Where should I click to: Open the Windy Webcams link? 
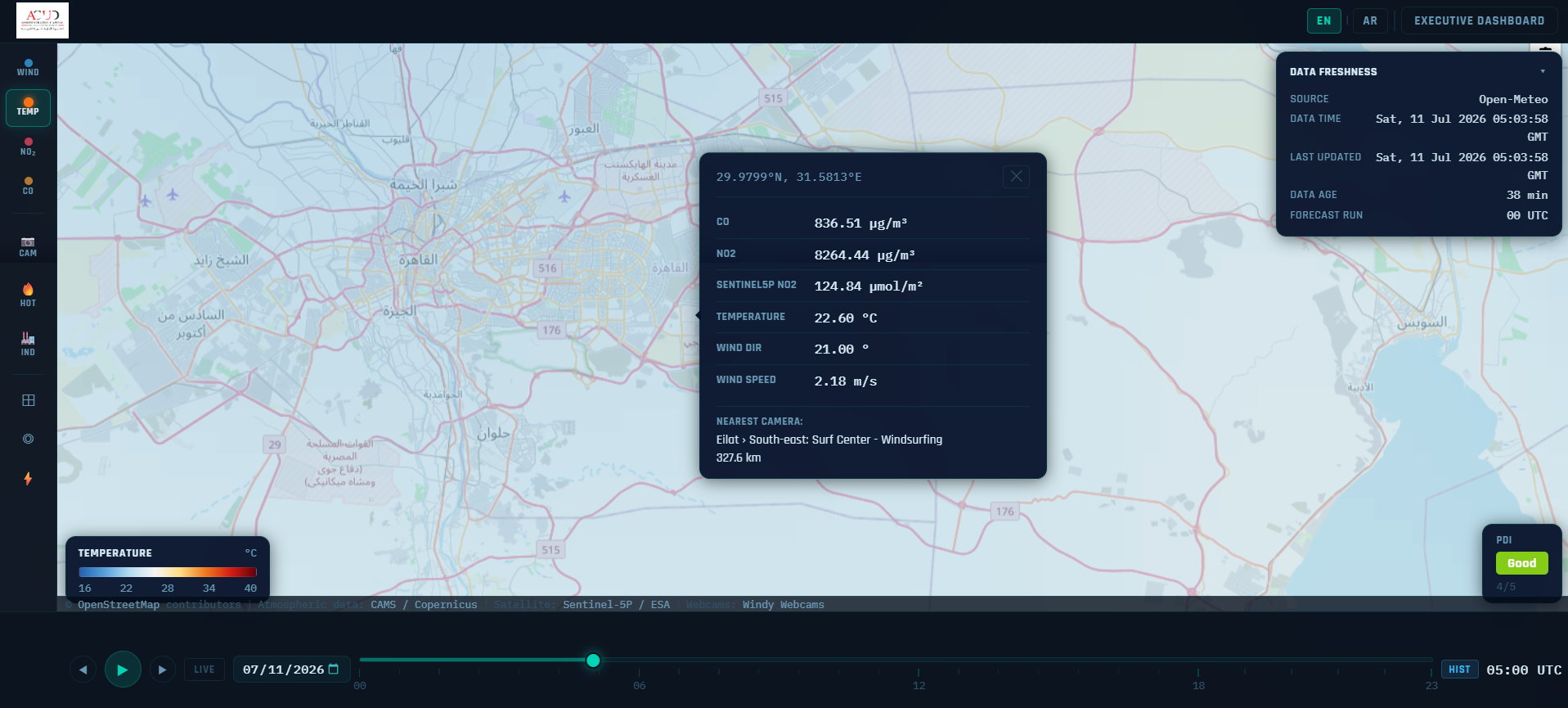[x=784, y=605]
